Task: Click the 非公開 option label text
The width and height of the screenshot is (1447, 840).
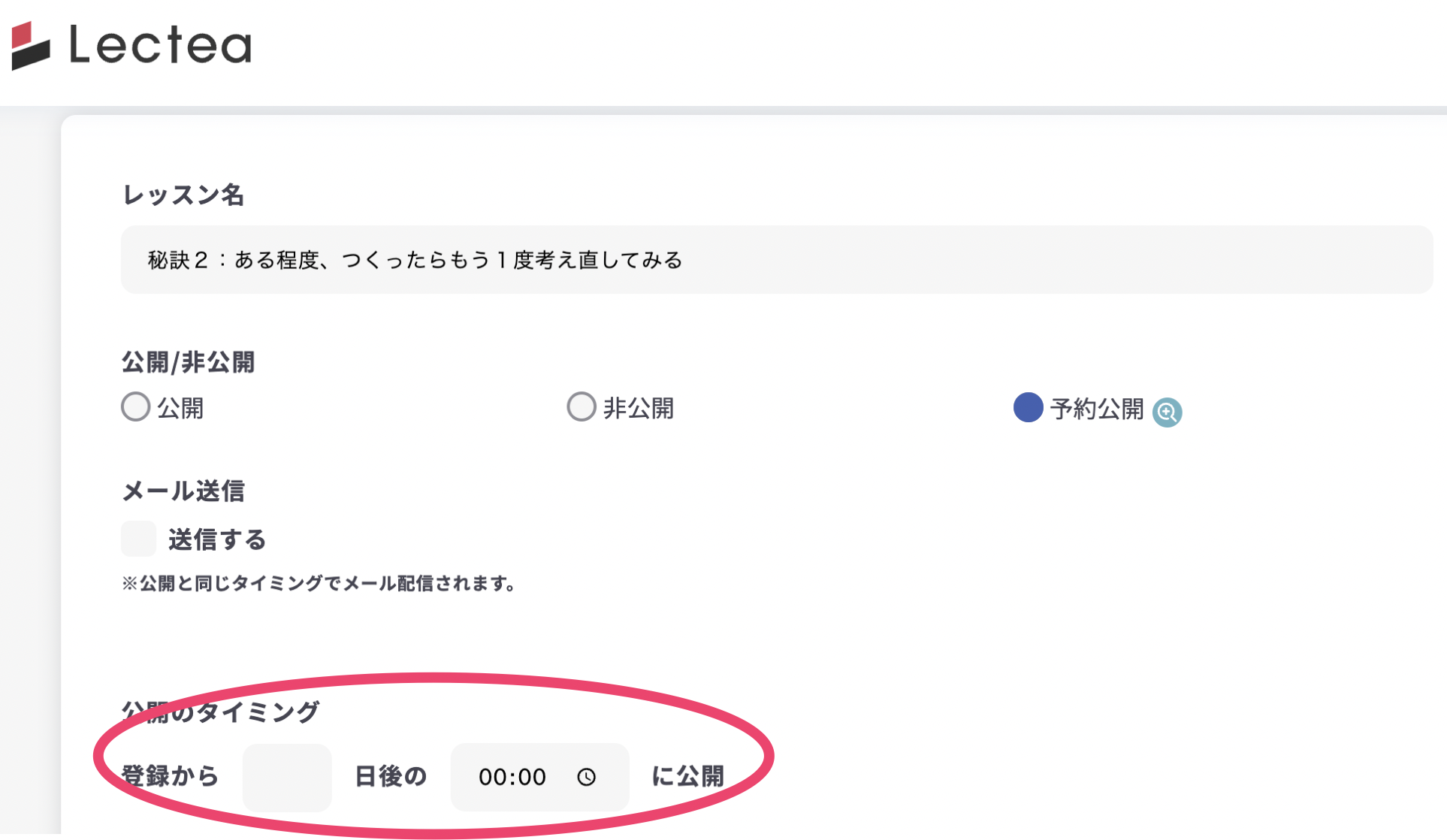Action: pyautogui.click(x=639, y=408)
